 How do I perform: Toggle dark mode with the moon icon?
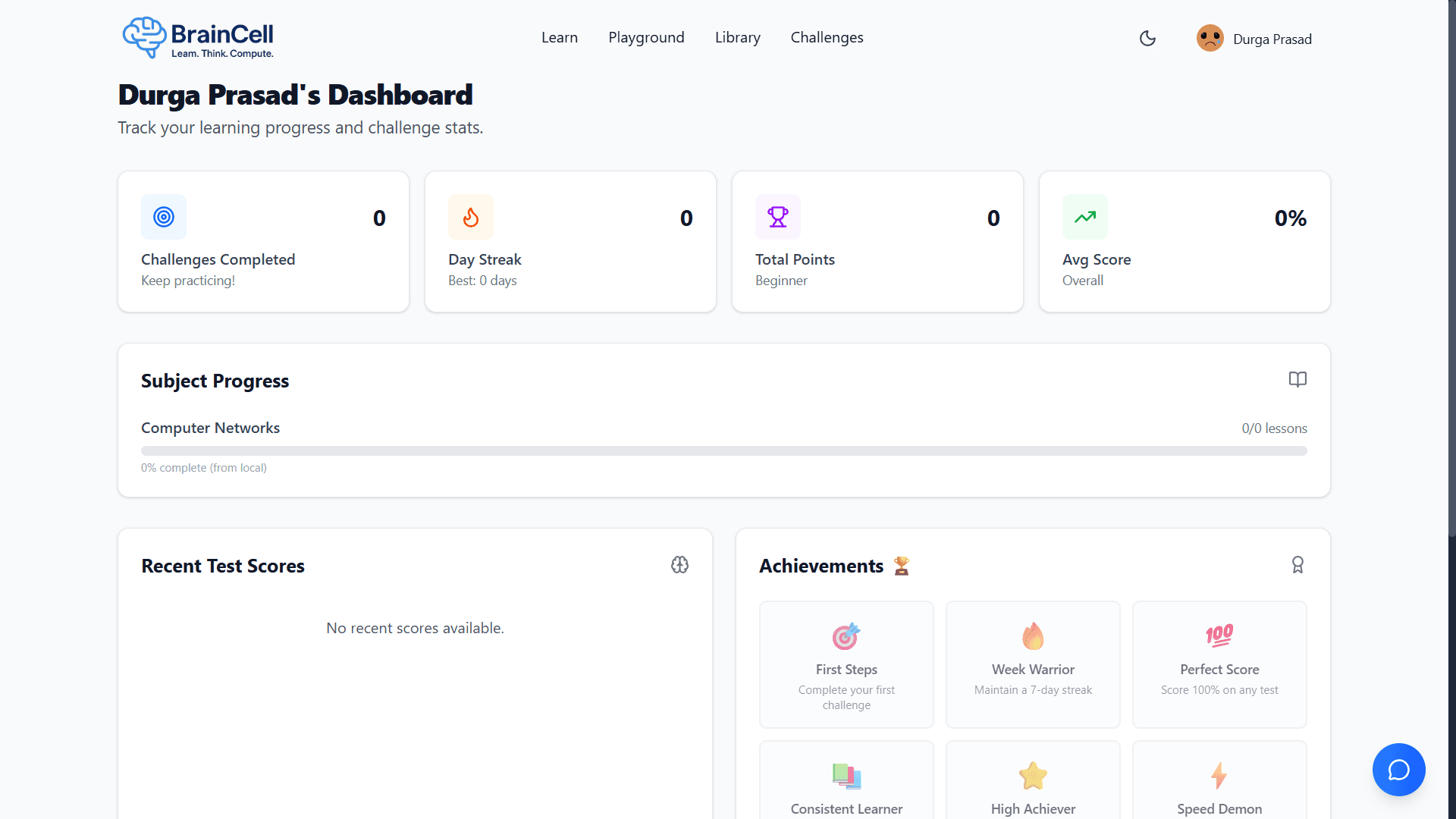coord(1147,38)
